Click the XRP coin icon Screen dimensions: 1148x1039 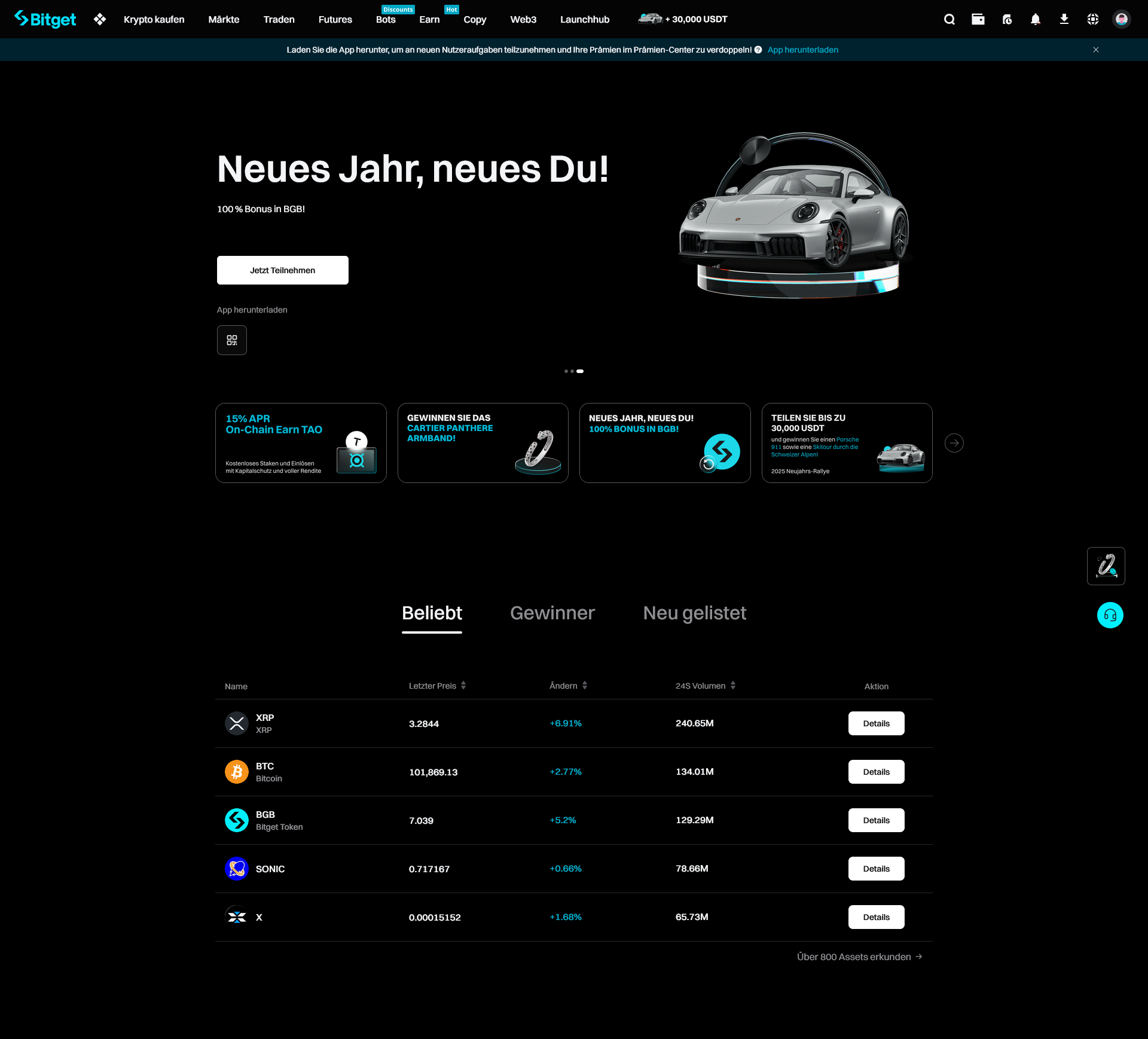tap(237, 723)
